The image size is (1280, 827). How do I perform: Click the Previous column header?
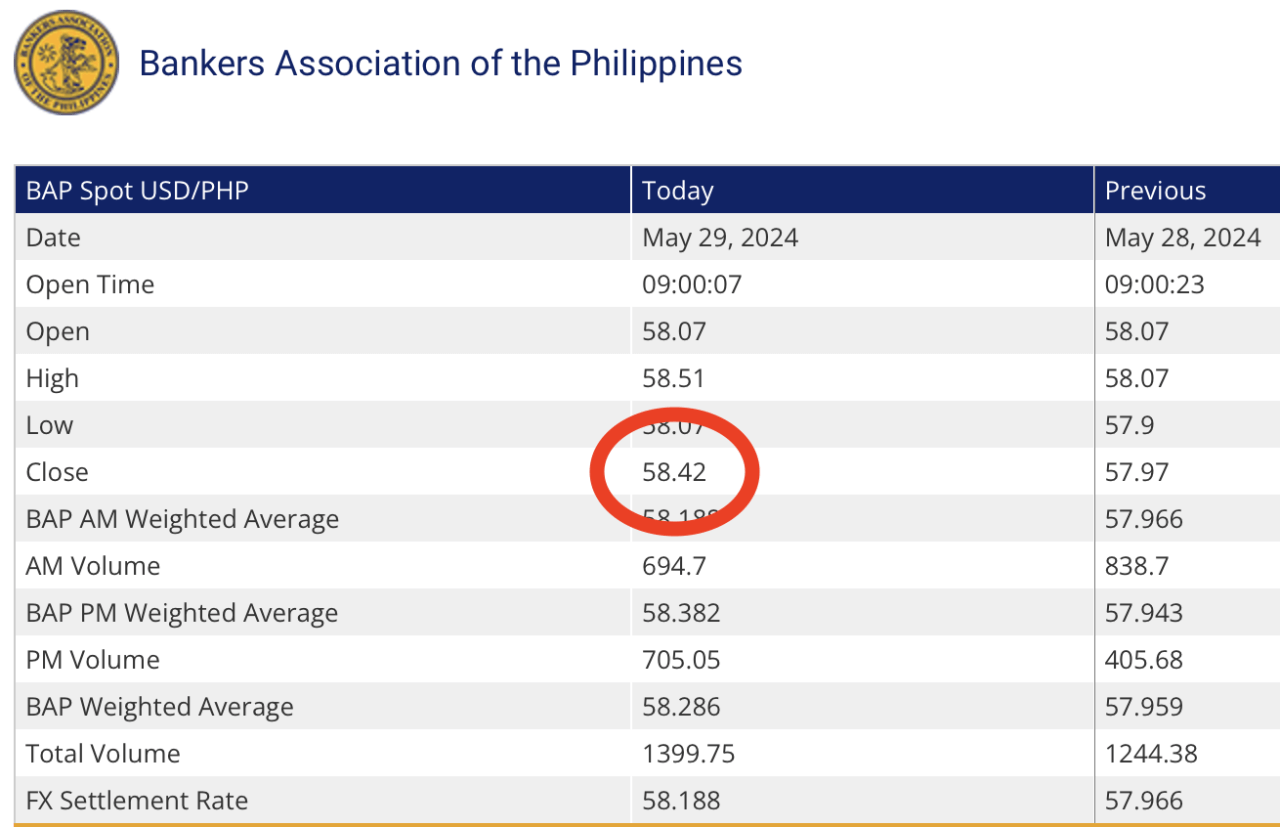(1155, 191)
